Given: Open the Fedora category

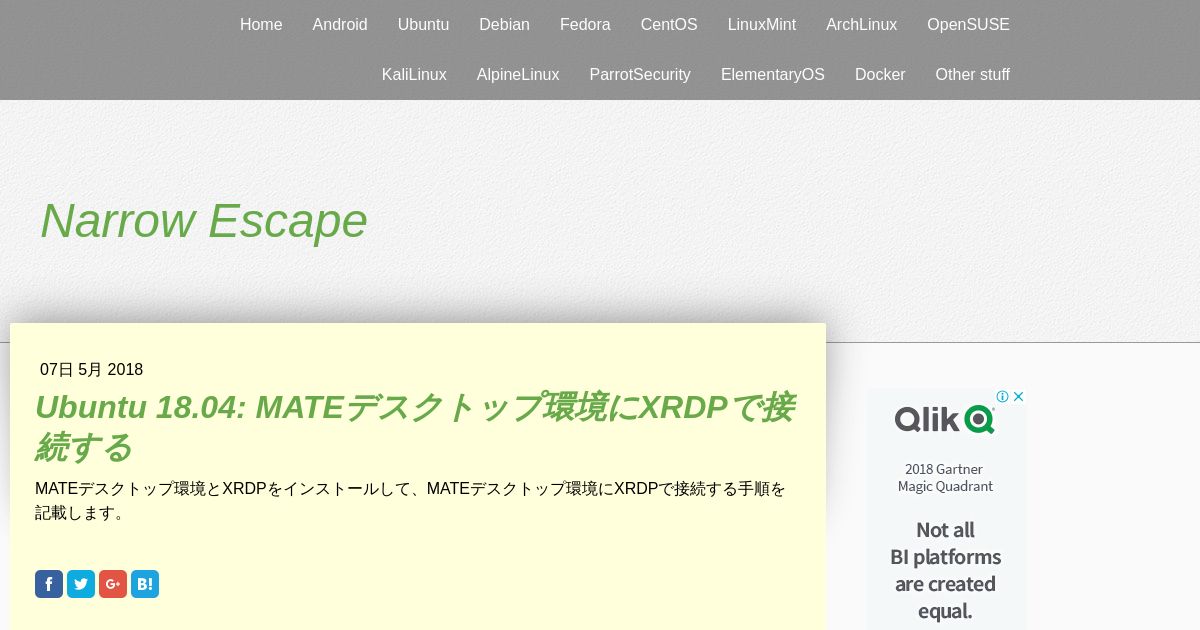Looking at the screenshot, I should tap(585, 25).
